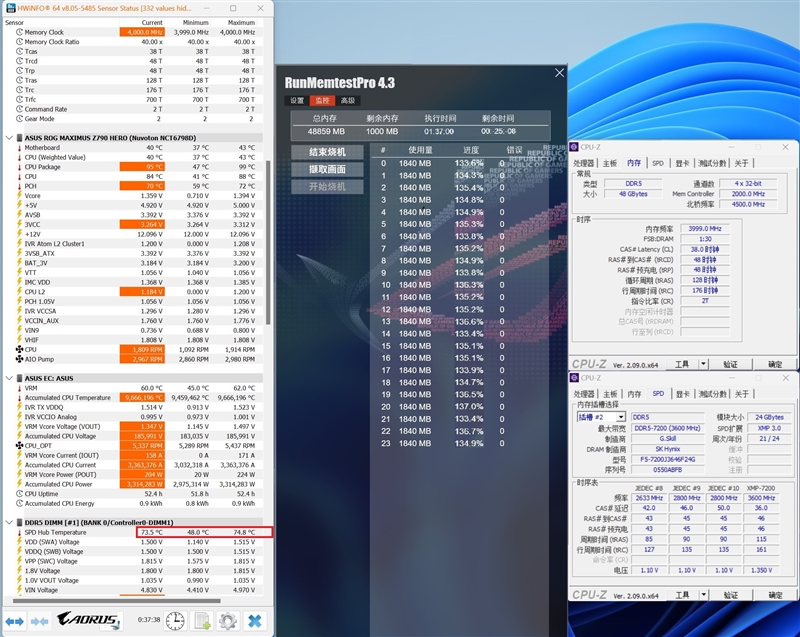Click 验证 button in upper CPU-Z window

click(x=731, y=364)
